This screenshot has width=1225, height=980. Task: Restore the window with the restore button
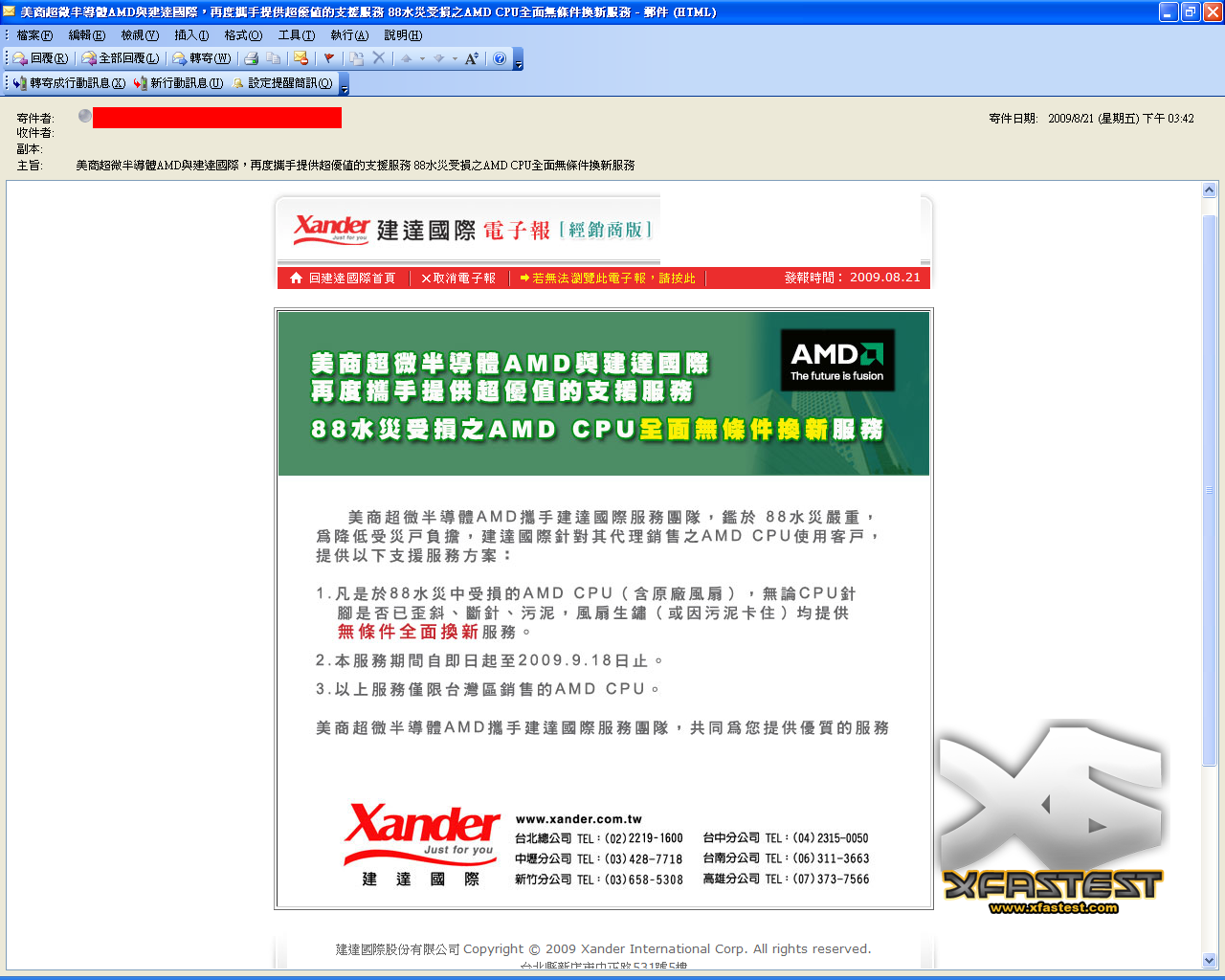[1191, 11]
